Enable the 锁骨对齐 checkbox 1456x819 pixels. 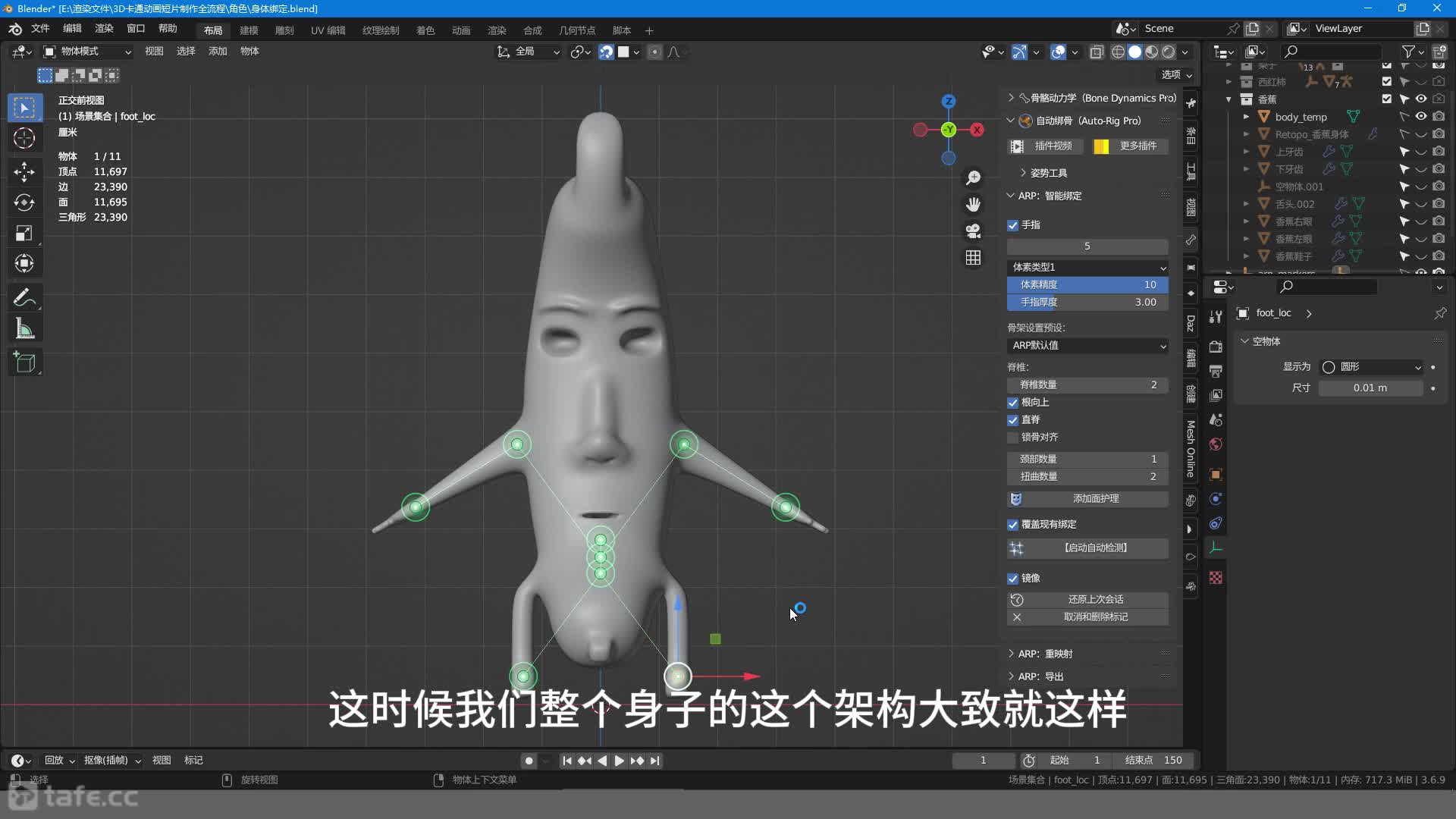pos(1012,438)
